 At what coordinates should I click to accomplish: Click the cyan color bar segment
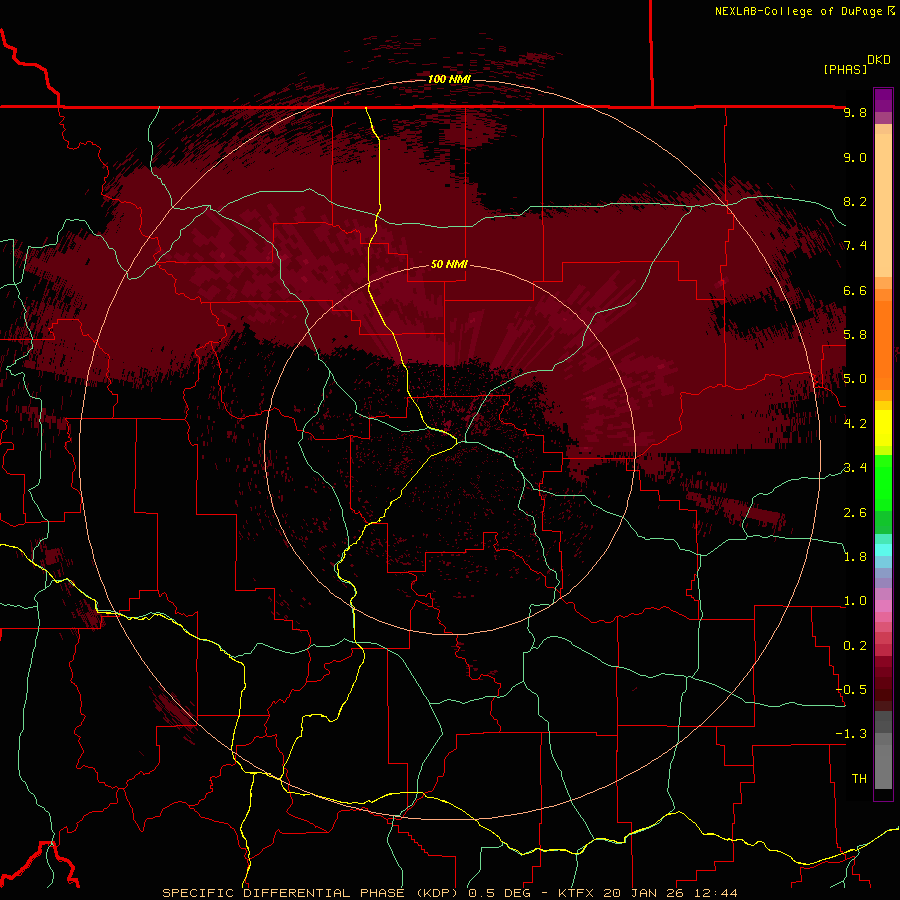[883, 550]
